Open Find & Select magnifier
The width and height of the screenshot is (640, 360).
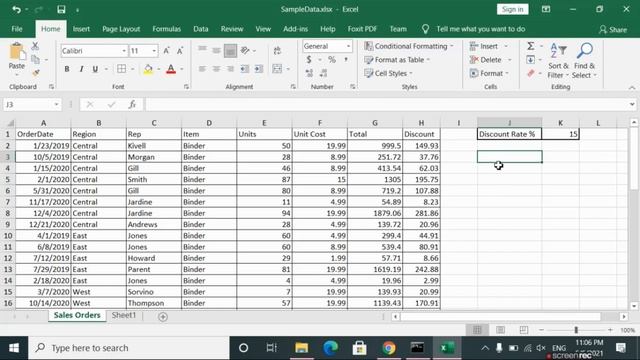[x=584, y=60]
